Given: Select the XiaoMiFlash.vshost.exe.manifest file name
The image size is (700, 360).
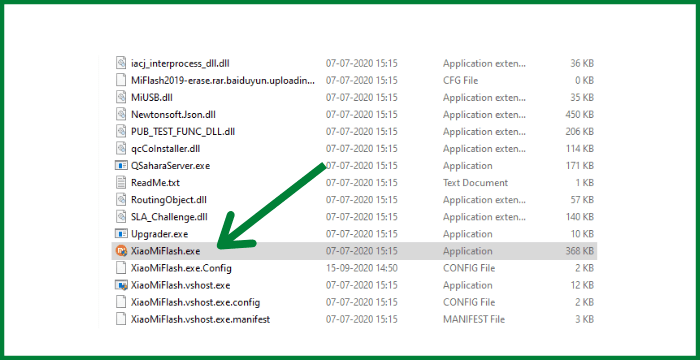Looking at the screenshot, I should coord(200,319).
